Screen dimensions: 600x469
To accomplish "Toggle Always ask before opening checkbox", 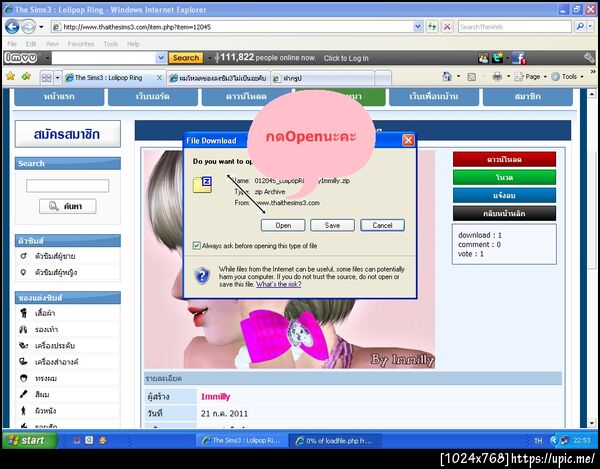I will coord(197,246).
